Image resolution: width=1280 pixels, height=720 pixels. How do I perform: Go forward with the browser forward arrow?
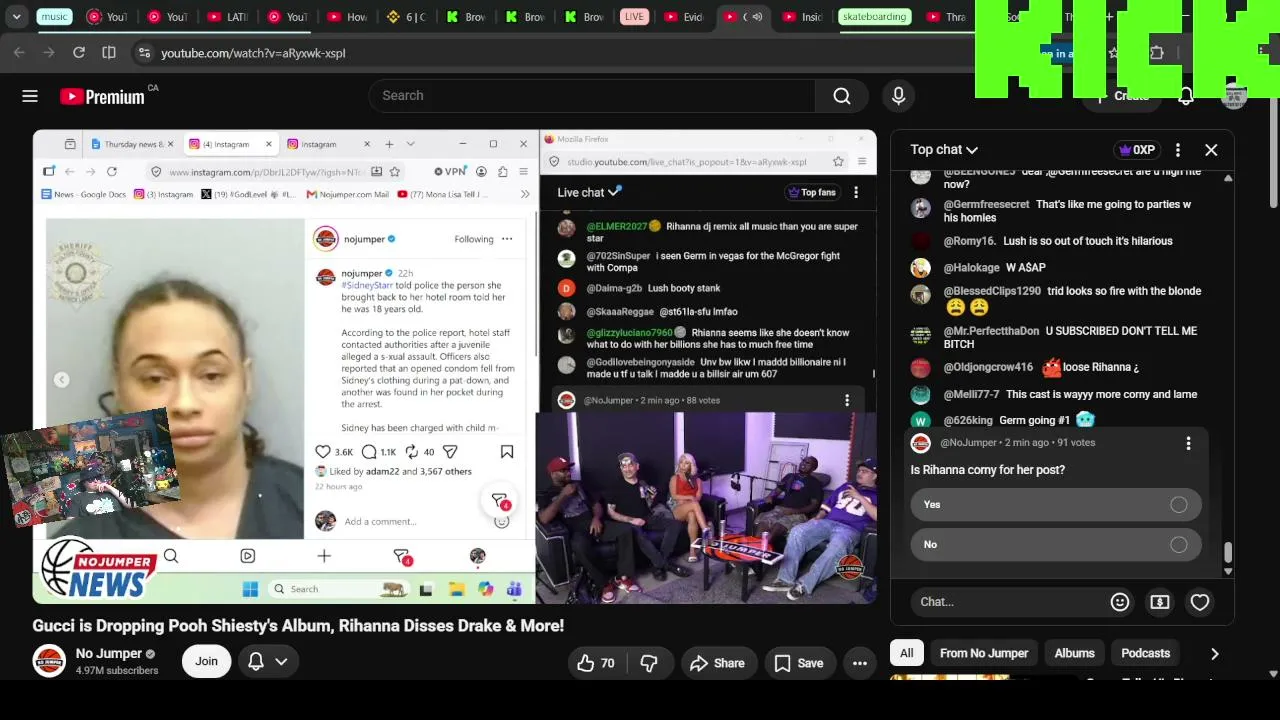point(48,53)
